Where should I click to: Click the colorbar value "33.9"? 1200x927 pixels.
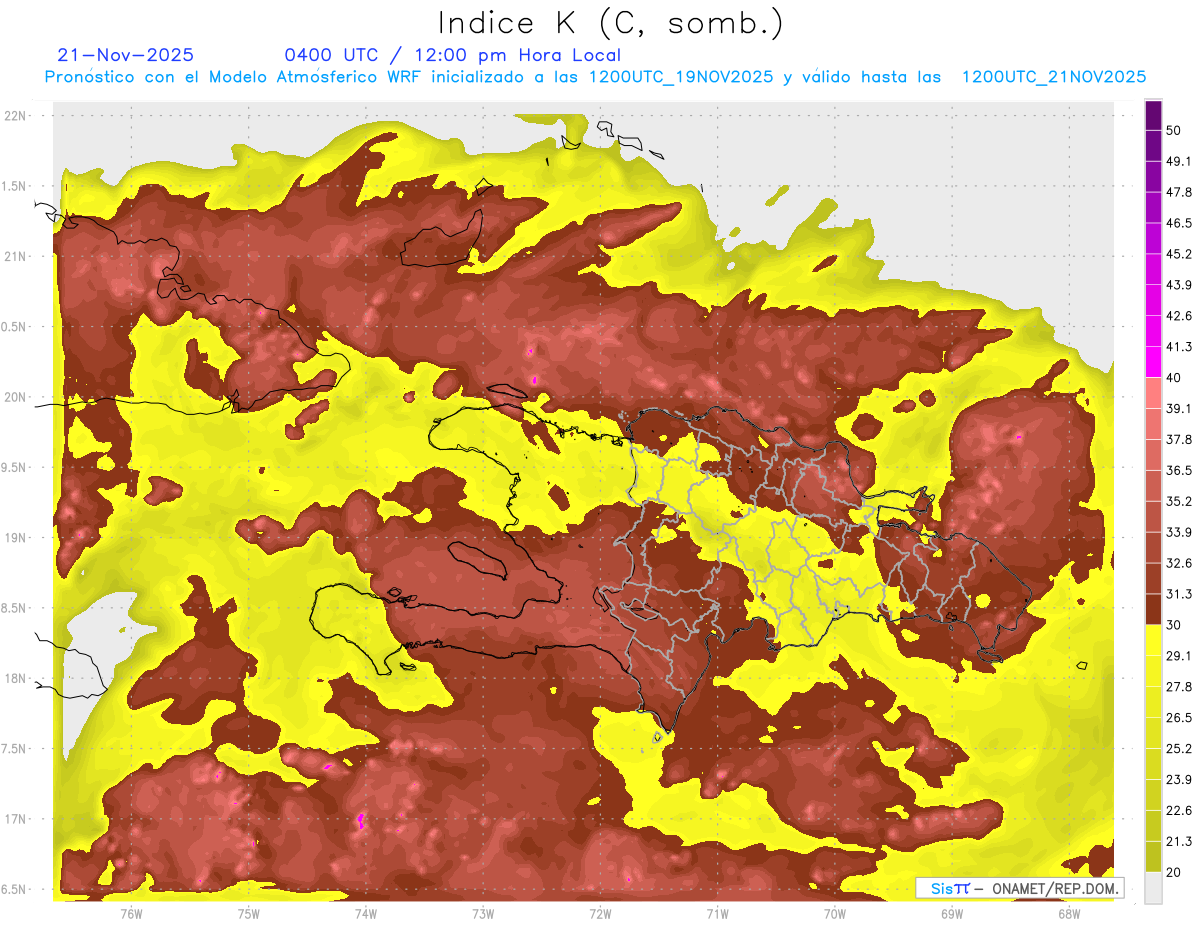[1179, 532]
